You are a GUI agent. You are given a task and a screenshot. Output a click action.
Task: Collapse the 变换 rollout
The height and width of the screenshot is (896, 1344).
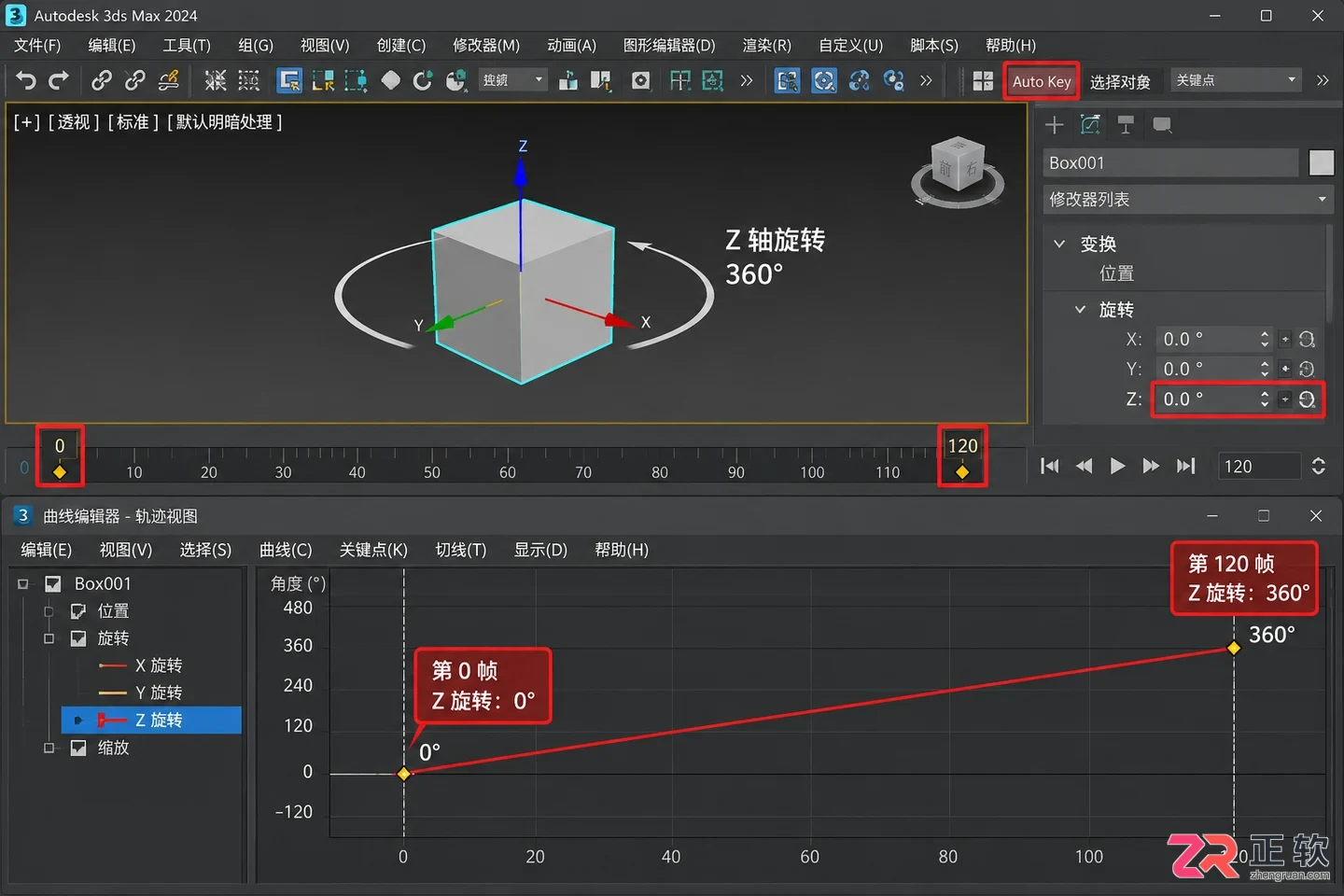(1059, 244)
